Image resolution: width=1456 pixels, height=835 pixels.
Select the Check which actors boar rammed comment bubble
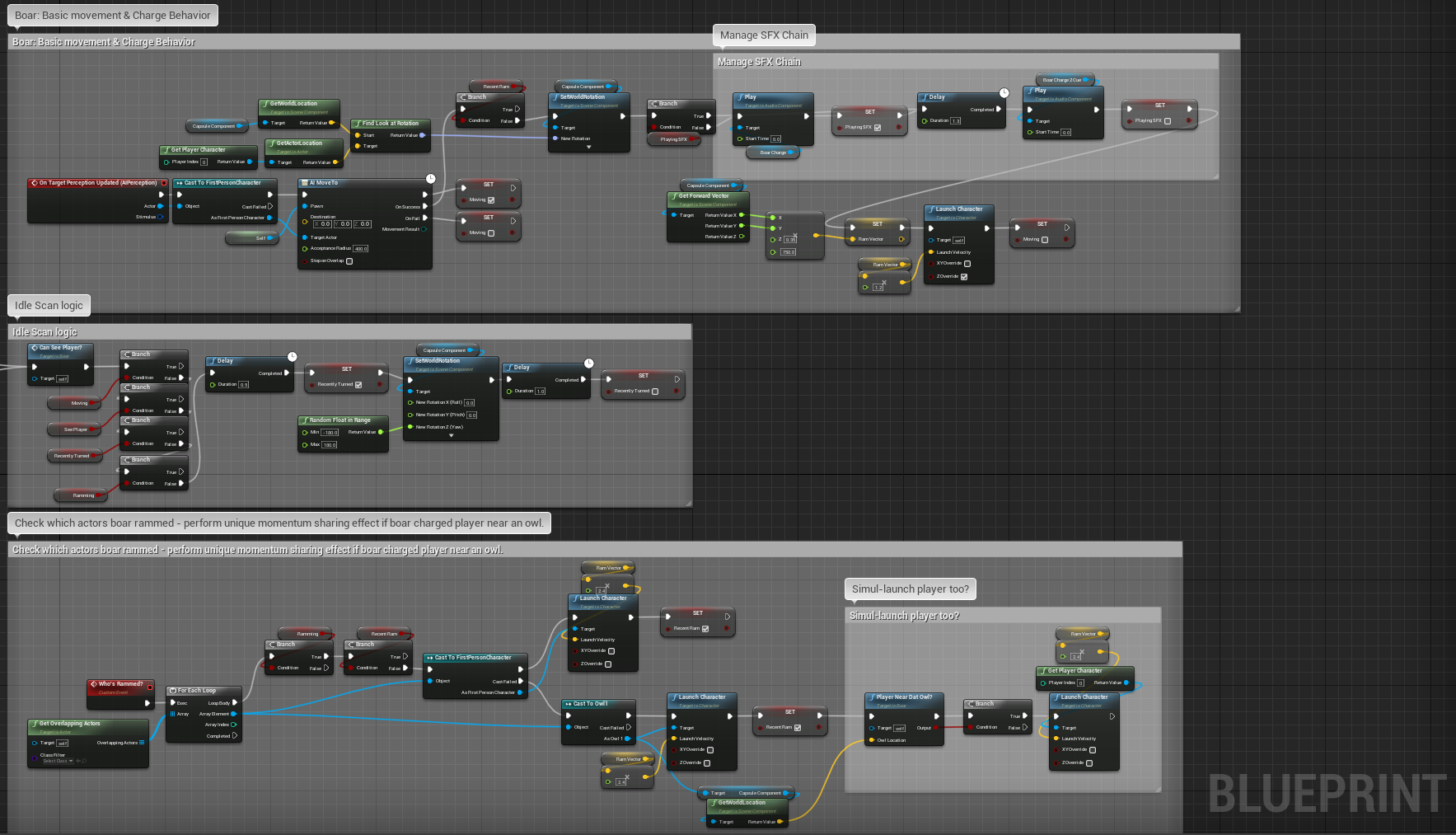click(279, 523)
